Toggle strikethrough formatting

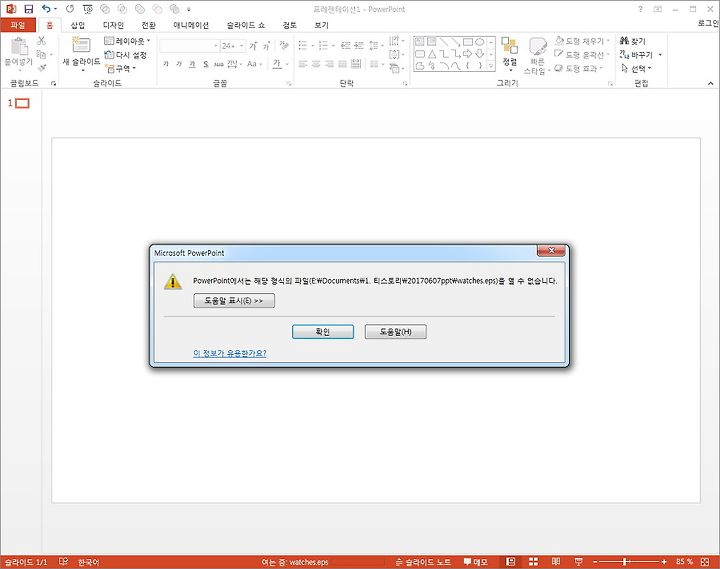[x=219, y=64]
